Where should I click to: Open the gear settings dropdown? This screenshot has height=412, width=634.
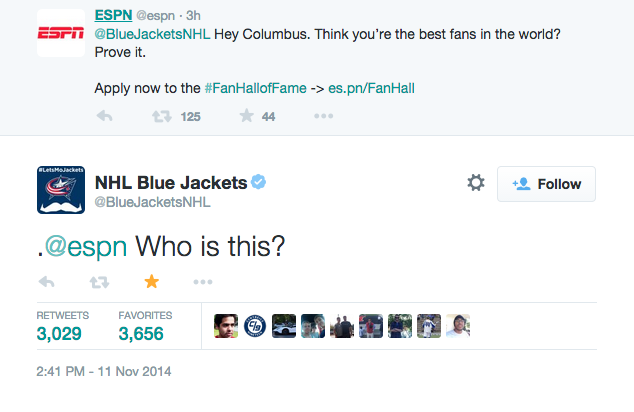tap(476, 183)
